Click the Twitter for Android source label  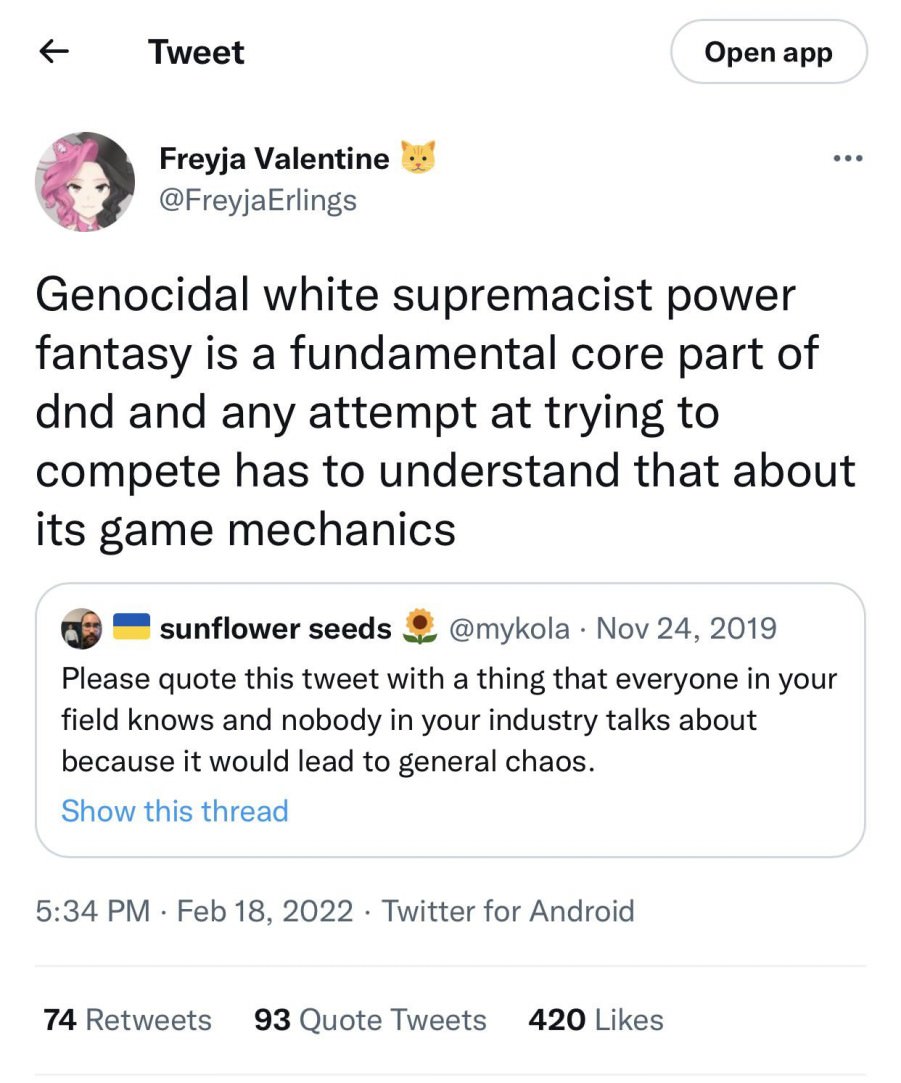(x=508, y=911)
